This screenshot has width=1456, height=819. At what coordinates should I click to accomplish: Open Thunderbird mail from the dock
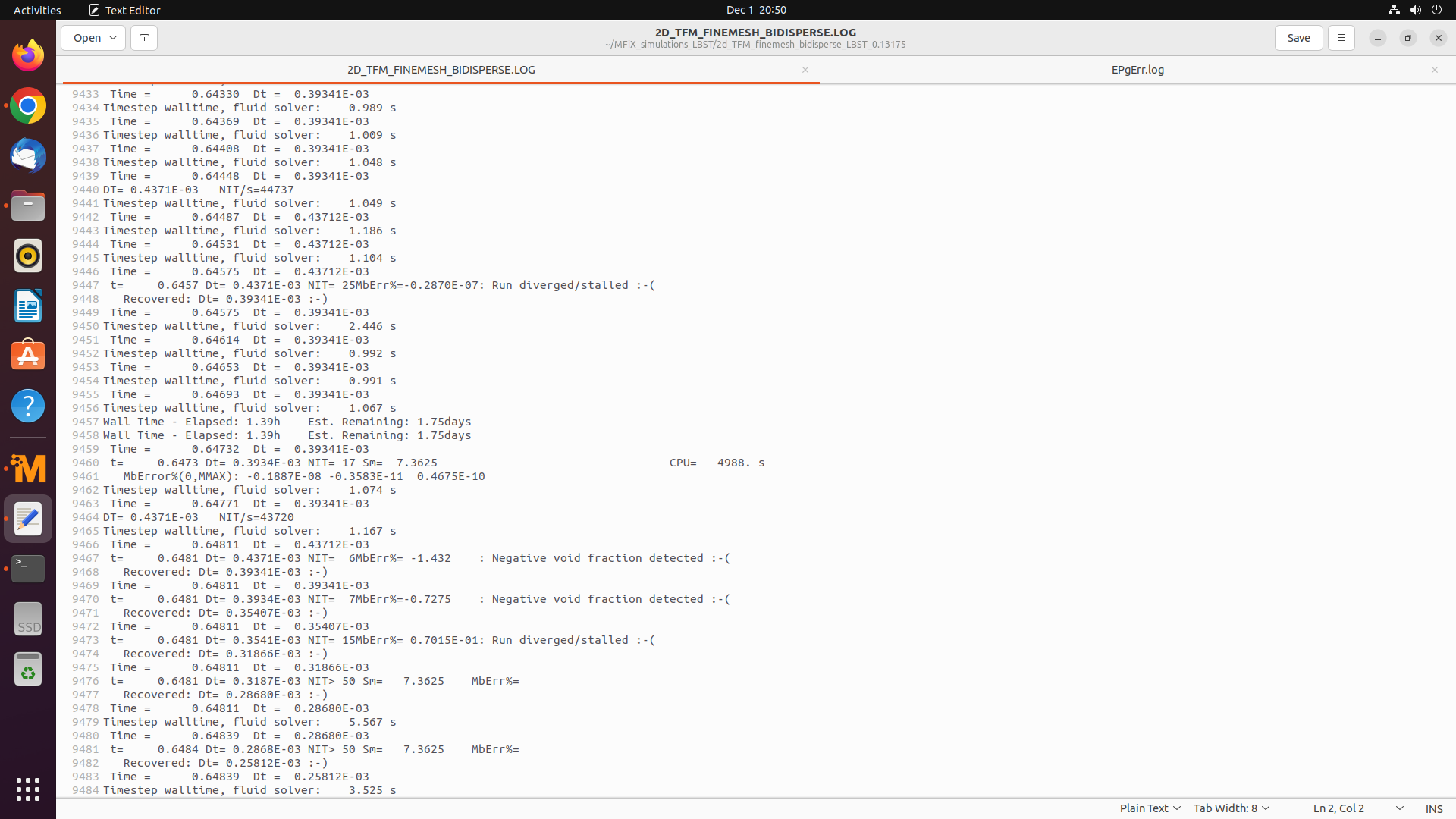tap(28, 156)
